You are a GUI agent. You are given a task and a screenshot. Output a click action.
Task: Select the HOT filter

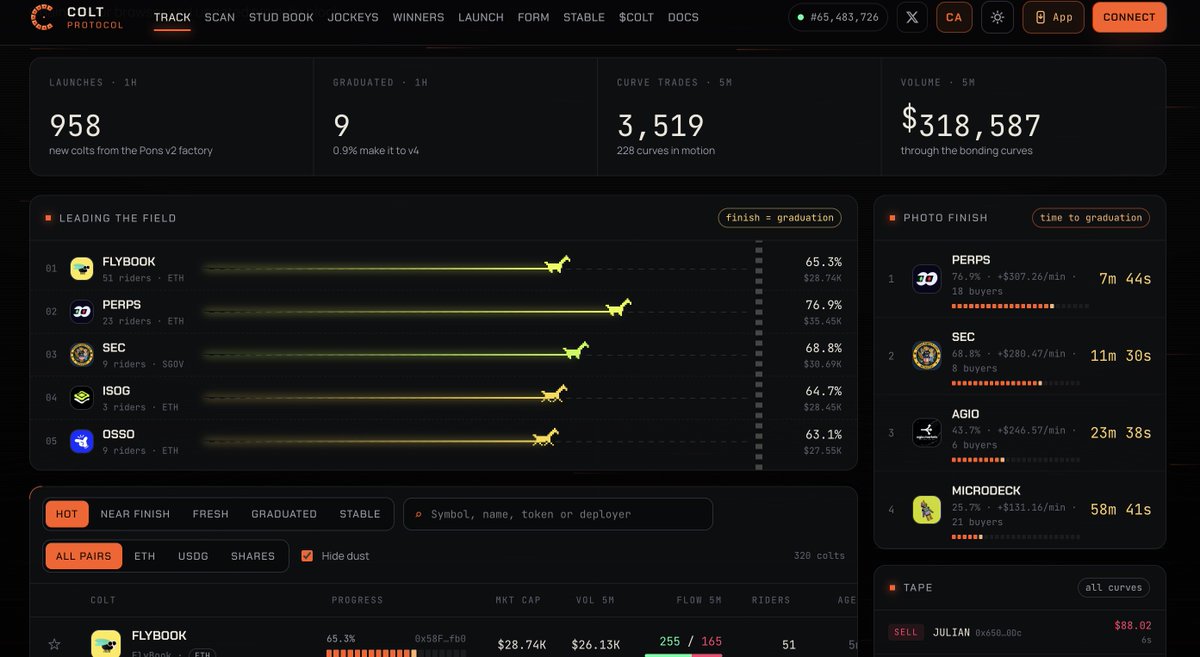click(x=67, y=514)
